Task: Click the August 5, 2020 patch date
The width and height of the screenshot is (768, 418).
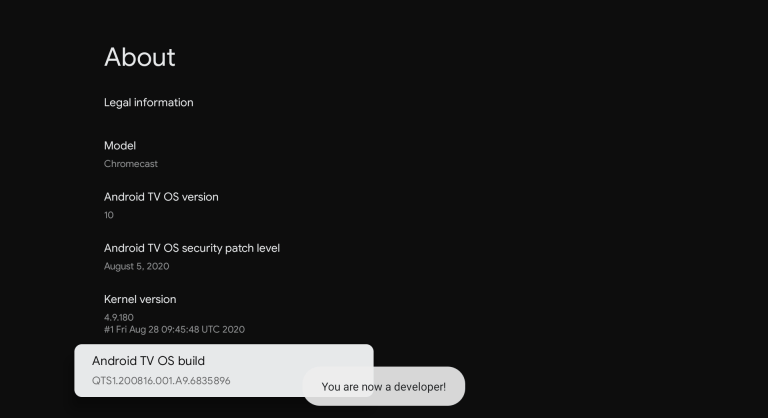Action: [137, 266]
